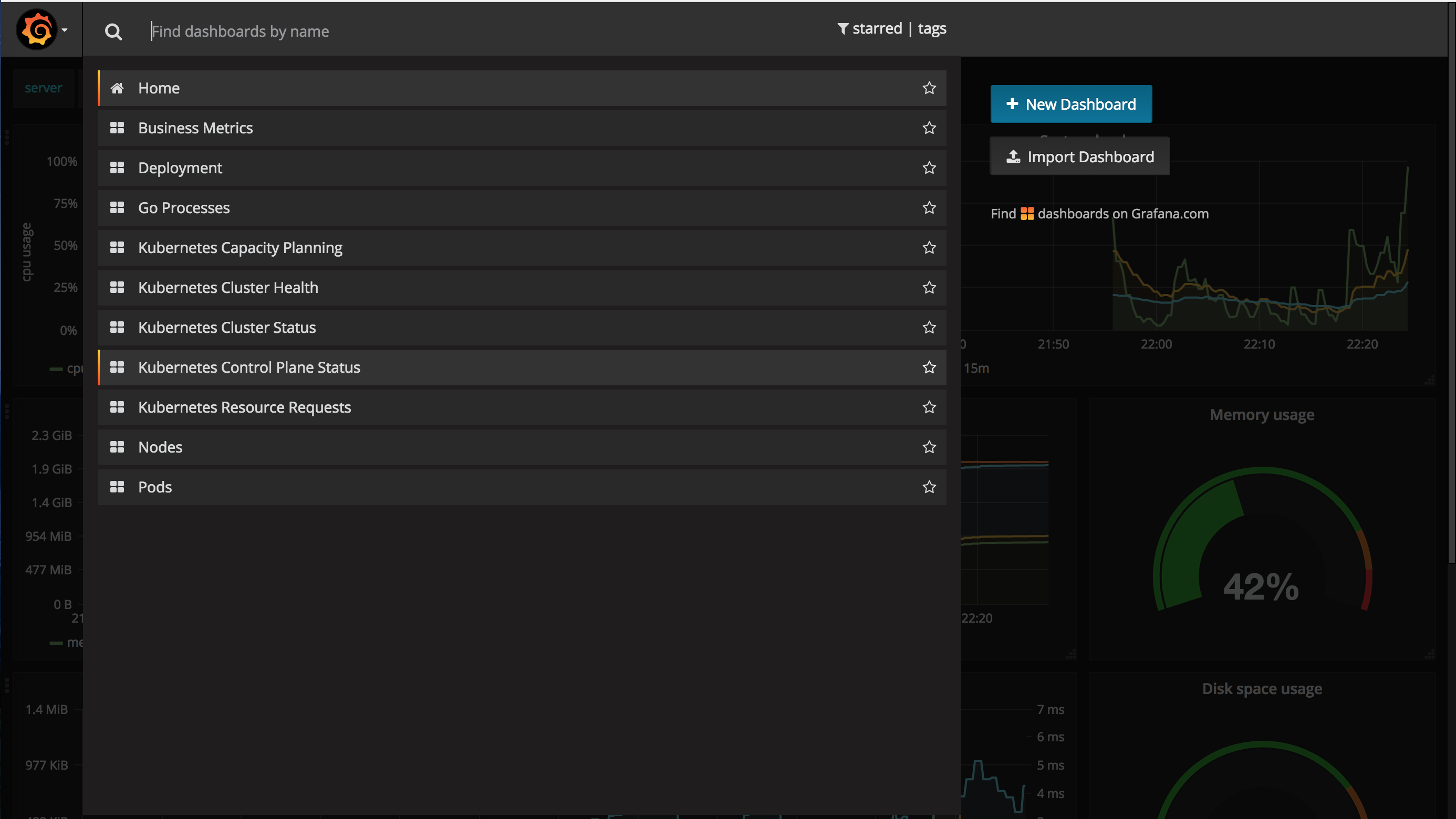Click the grid icon for Deployment

point(117,168)
